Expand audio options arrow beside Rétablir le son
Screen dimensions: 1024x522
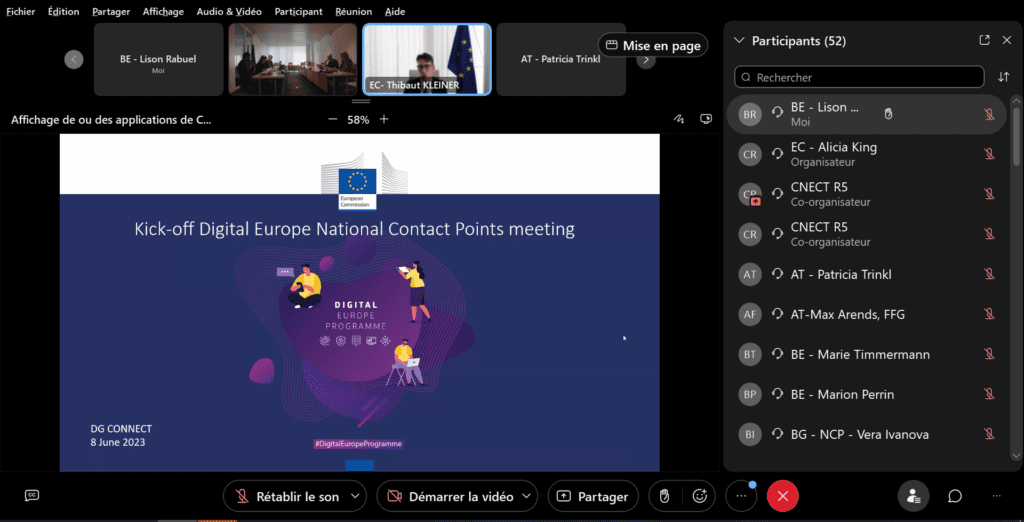(x=355, y=496)
